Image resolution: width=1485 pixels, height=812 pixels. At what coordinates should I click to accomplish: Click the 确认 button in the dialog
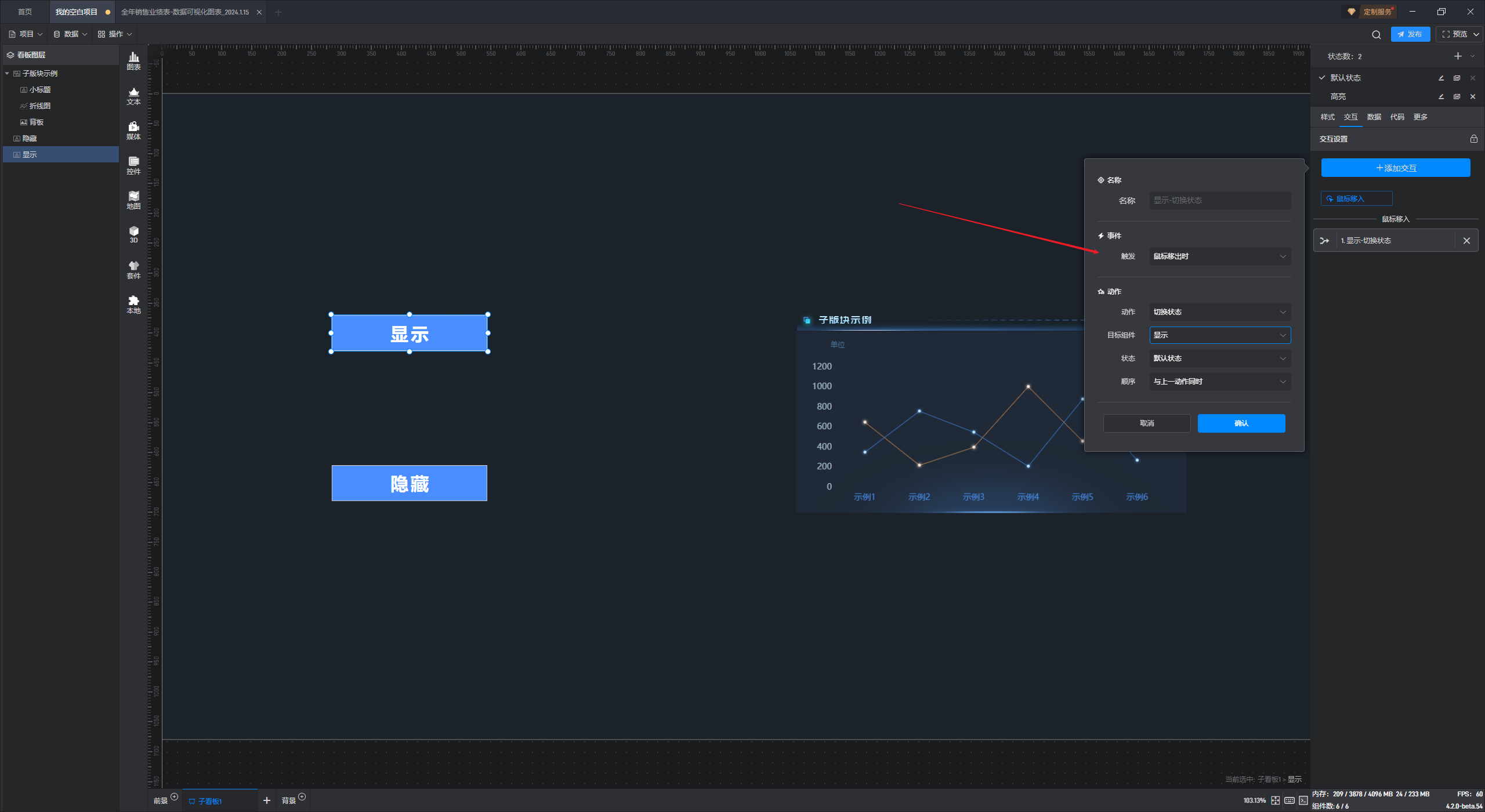pyautogui.click(x=1241, y=423)
